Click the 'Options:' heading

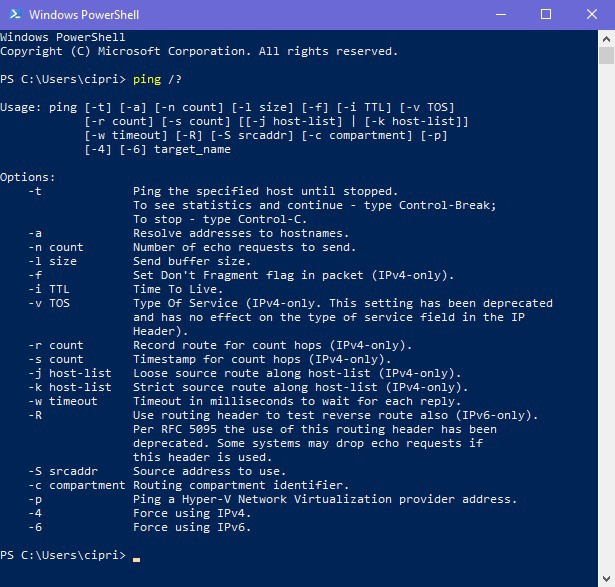27,177
